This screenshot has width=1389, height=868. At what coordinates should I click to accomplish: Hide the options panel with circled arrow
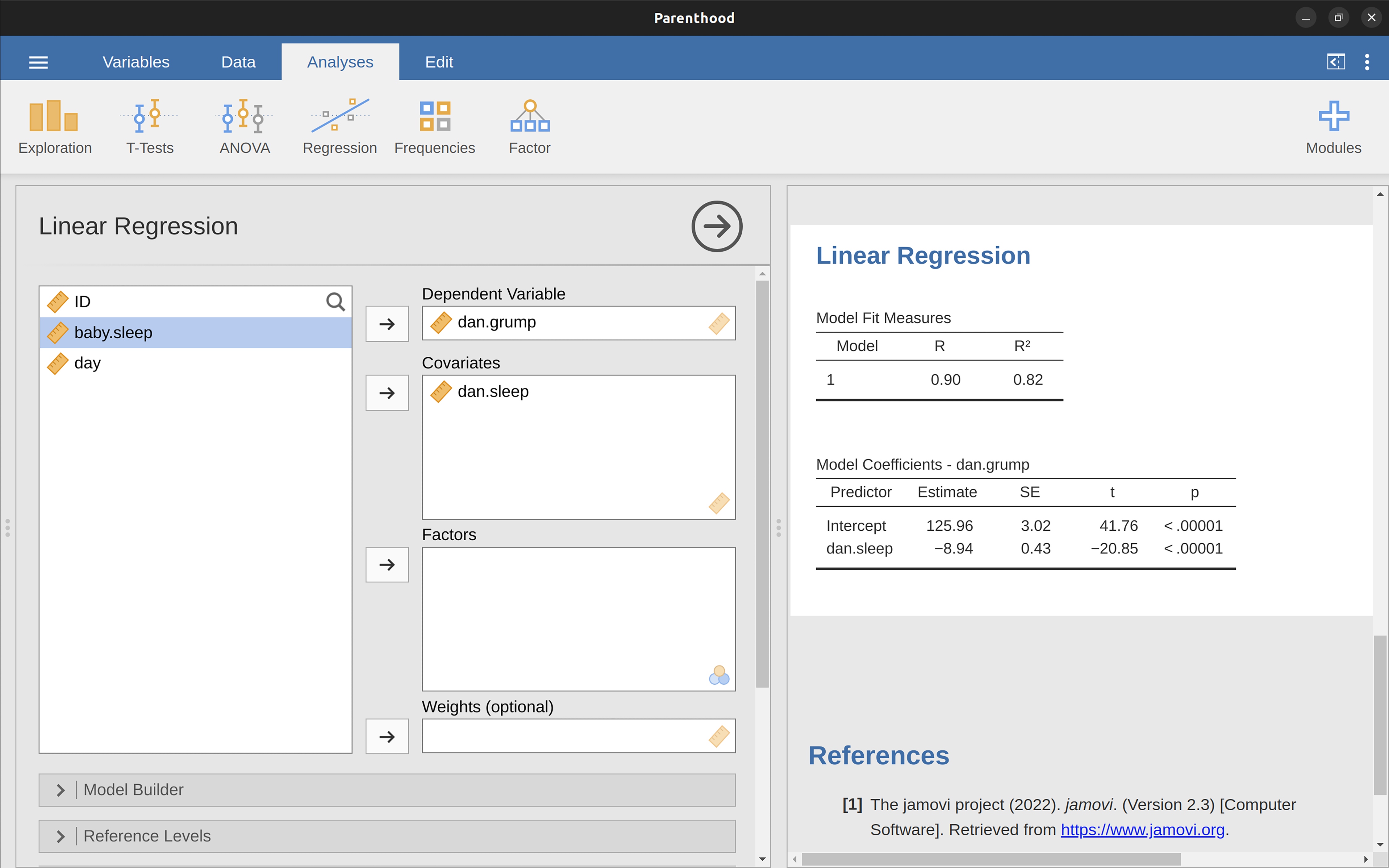[x=716, y=226]
